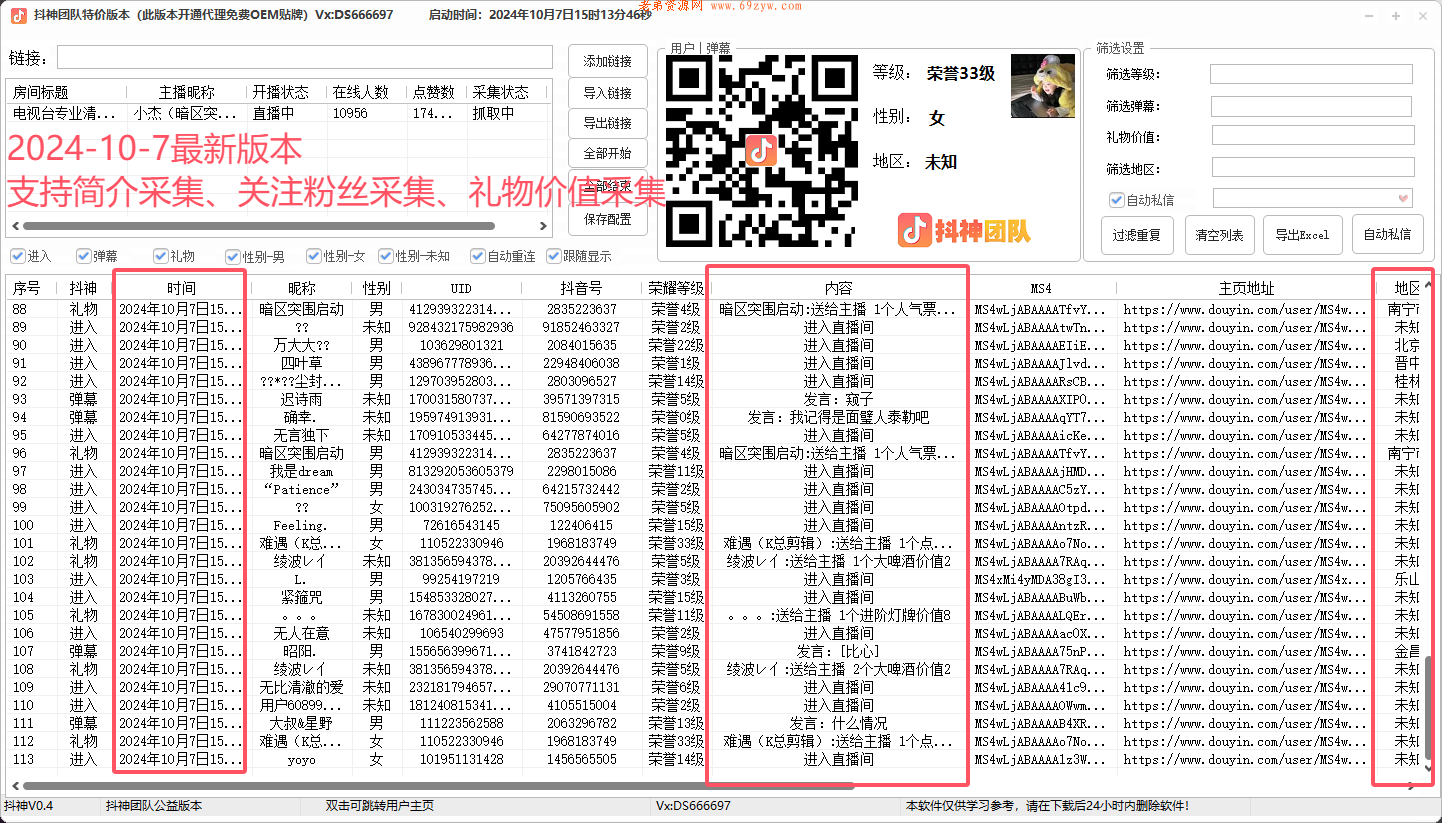
Task: Click the 时间 column header
Action: 180,288
